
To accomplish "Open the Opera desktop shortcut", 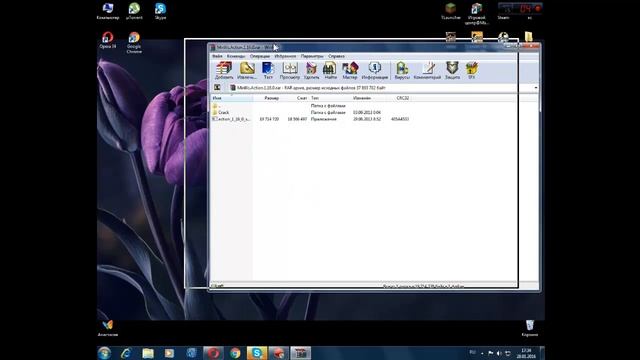I will pos(108,40).
